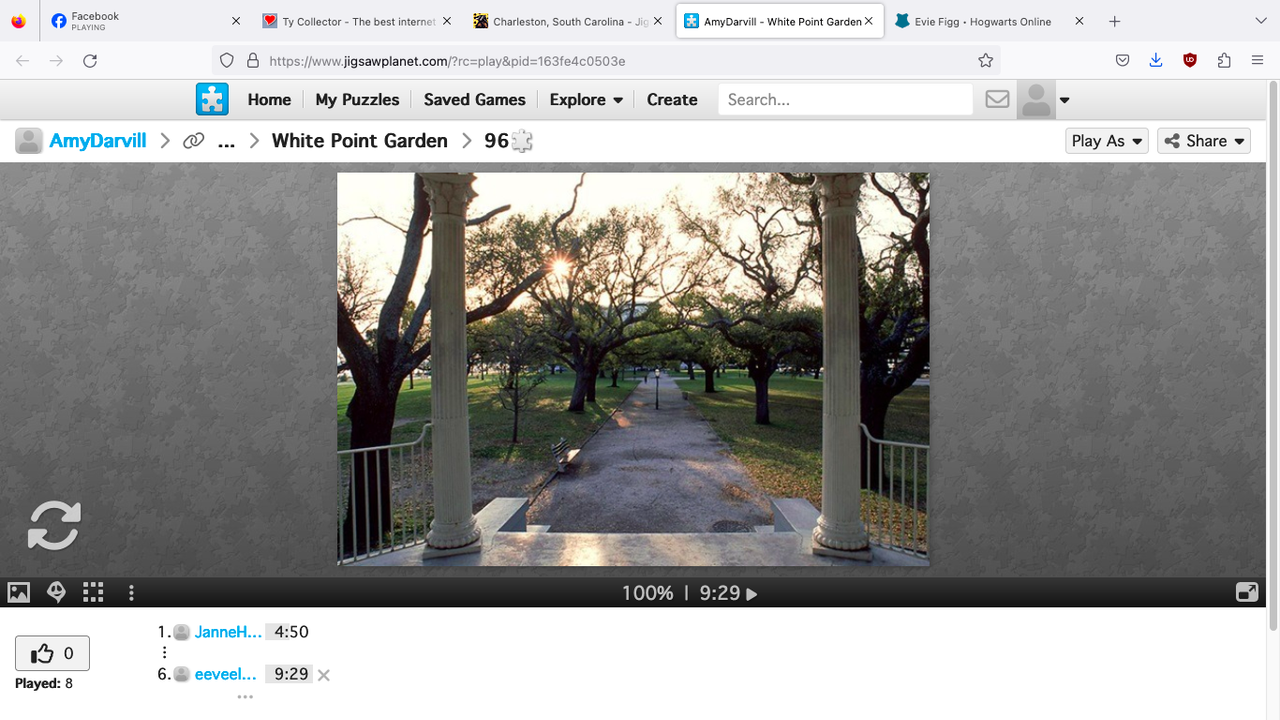Switch to the My Puzzles section
The image size is (1280, 720).
(x=357, y=99)
